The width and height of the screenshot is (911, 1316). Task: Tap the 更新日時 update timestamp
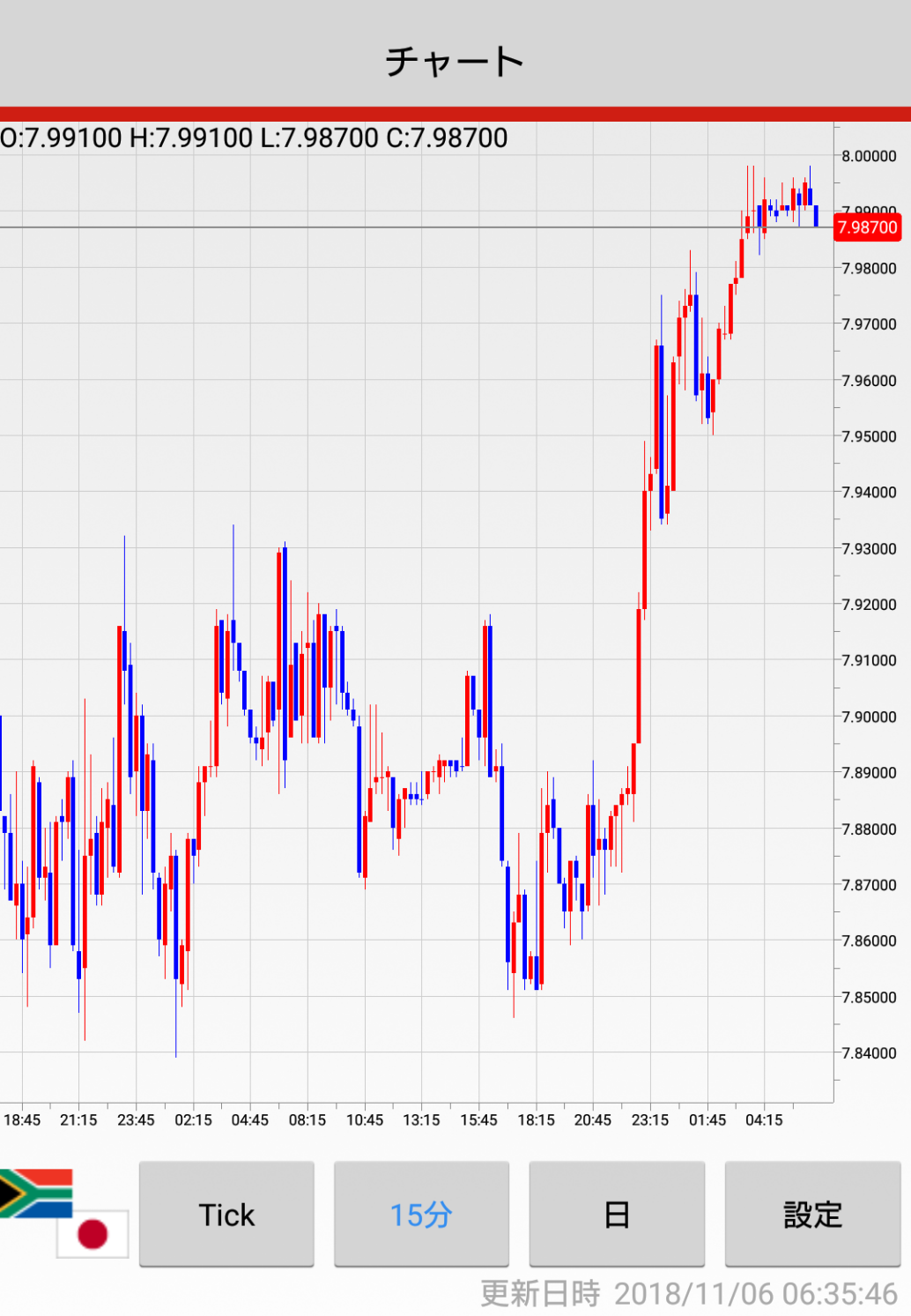pyautogui.click(x=688, y=1293)
